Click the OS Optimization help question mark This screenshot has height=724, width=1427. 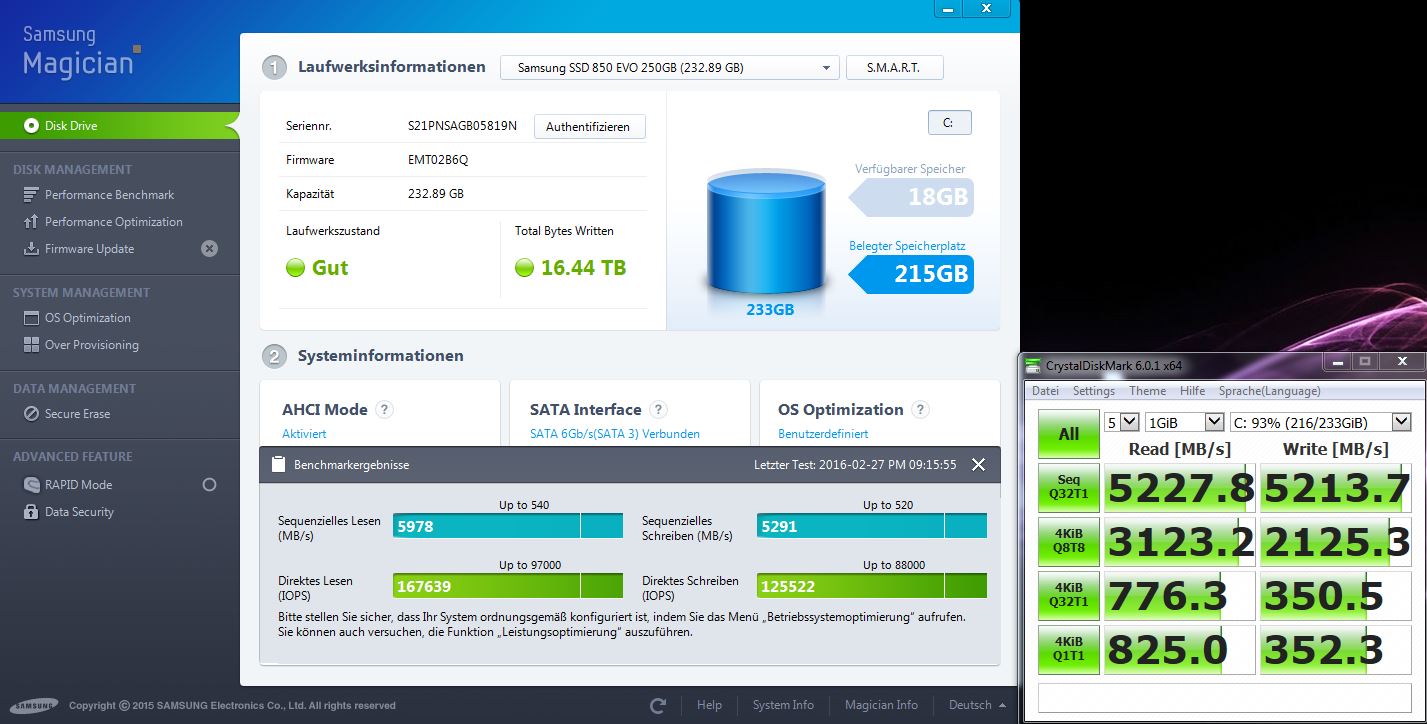pos(920,409)
